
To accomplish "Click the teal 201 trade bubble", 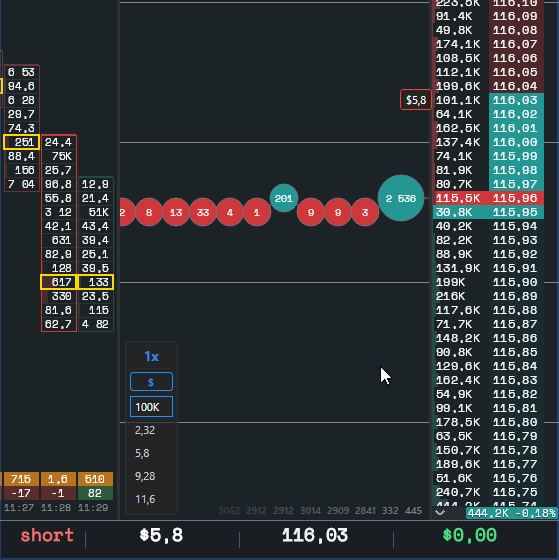I will [x=284, y=198].
